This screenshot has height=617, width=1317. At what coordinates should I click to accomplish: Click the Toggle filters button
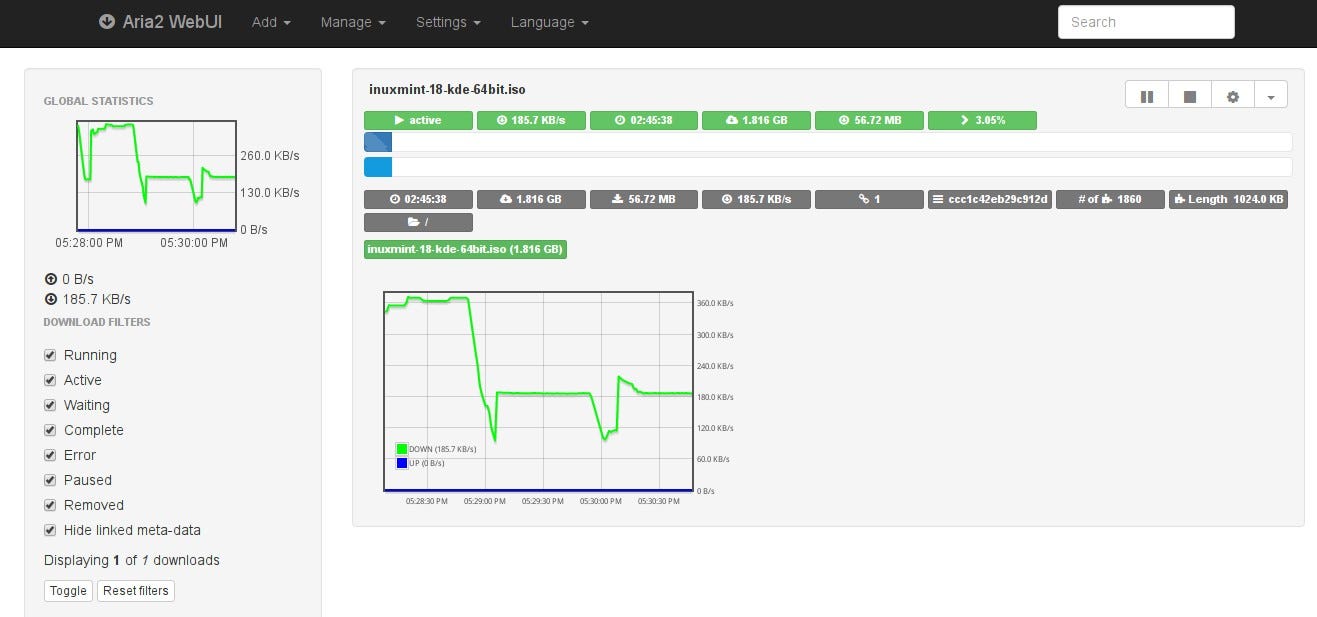click(x=68, y=591)
